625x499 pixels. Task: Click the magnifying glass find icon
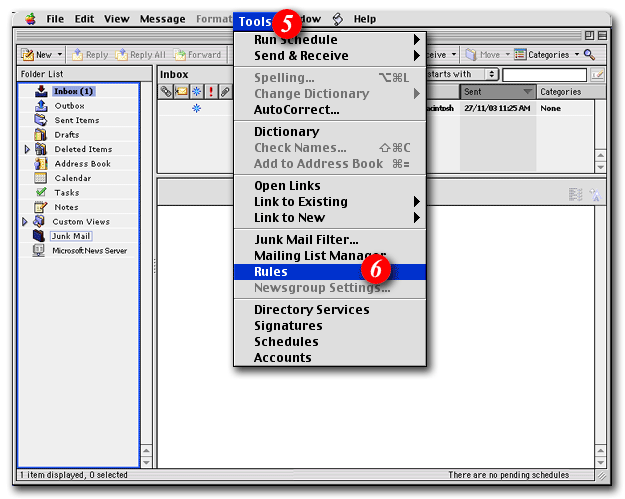[590, 55]
